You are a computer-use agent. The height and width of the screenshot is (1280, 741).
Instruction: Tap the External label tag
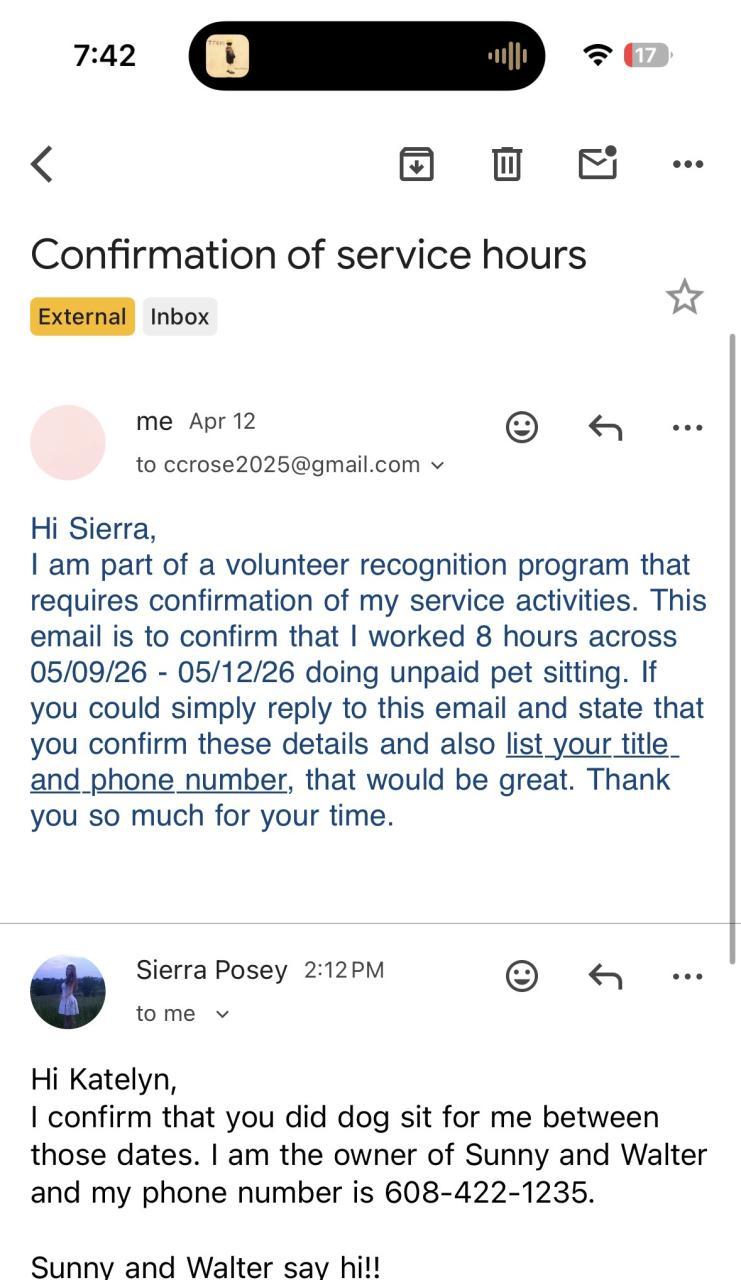82,317
